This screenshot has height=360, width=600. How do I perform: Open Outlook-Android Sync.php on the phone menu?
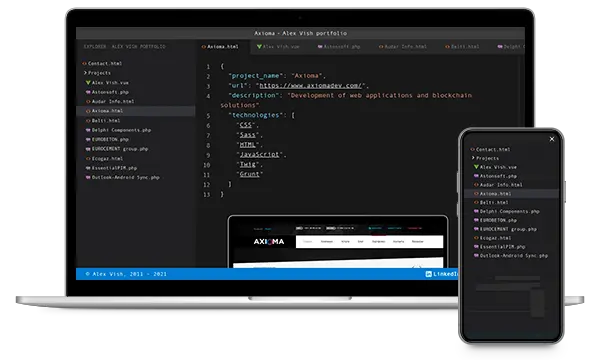click(511, 256)
